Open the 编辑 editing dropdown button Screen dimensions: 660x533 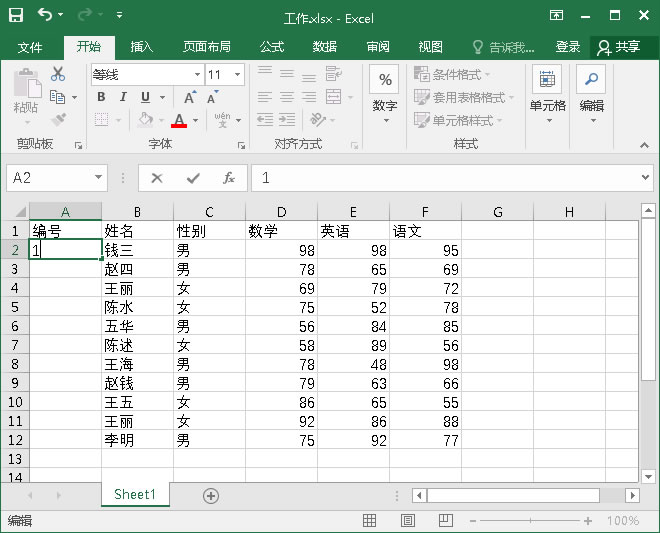tap(591, 96)
